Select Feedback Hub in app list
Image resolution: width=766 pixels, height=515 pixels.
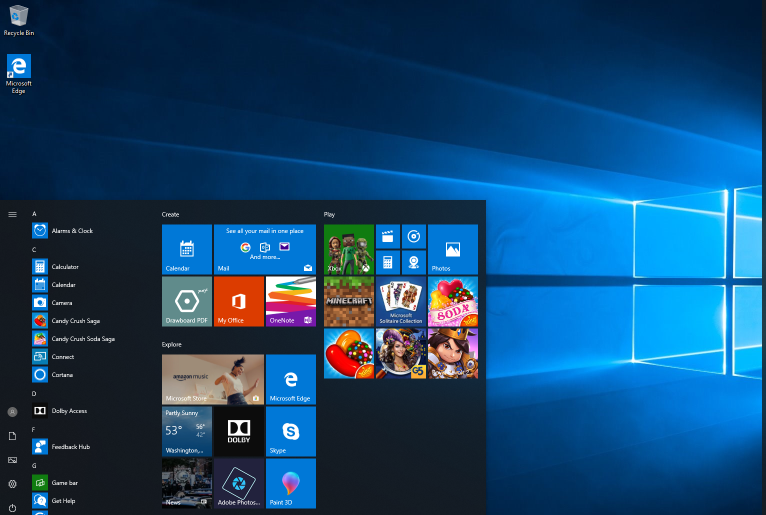(70, 447)
